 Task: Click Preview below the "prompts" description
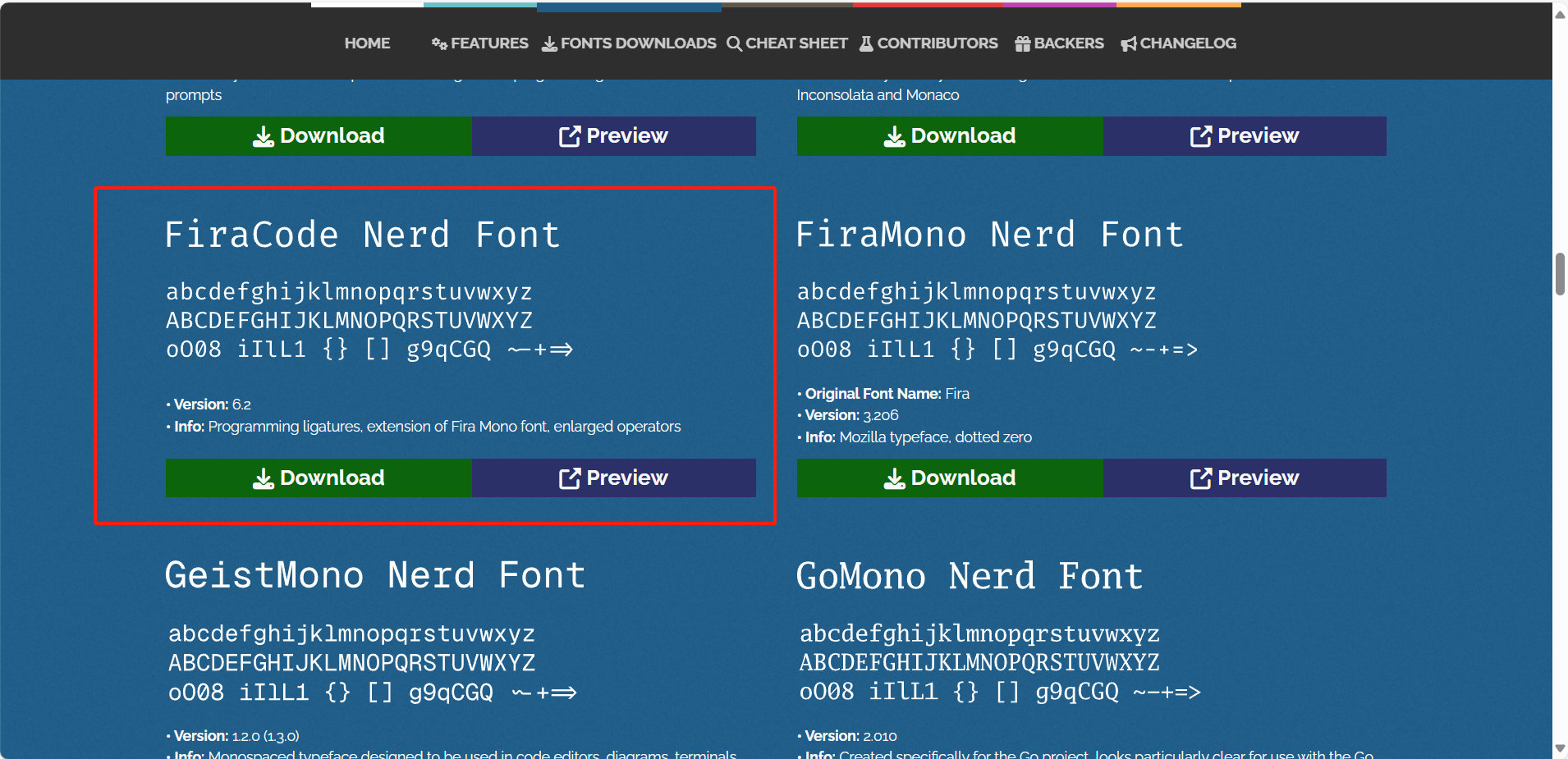point(614,135)
